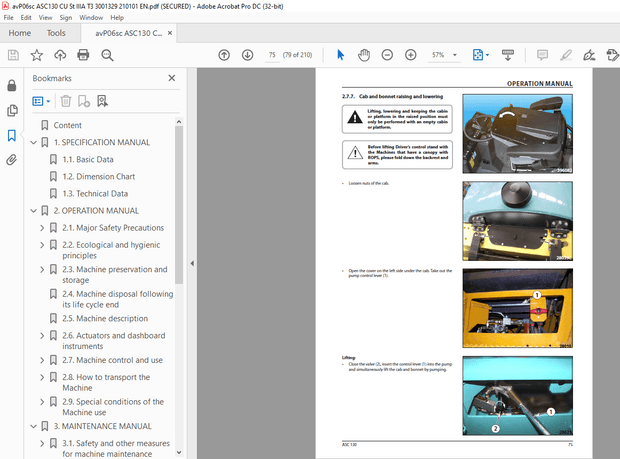Open 1.2. Dimension Chart bookmark
This screenshot has width=620, height=459.
[x=98, y=176]
